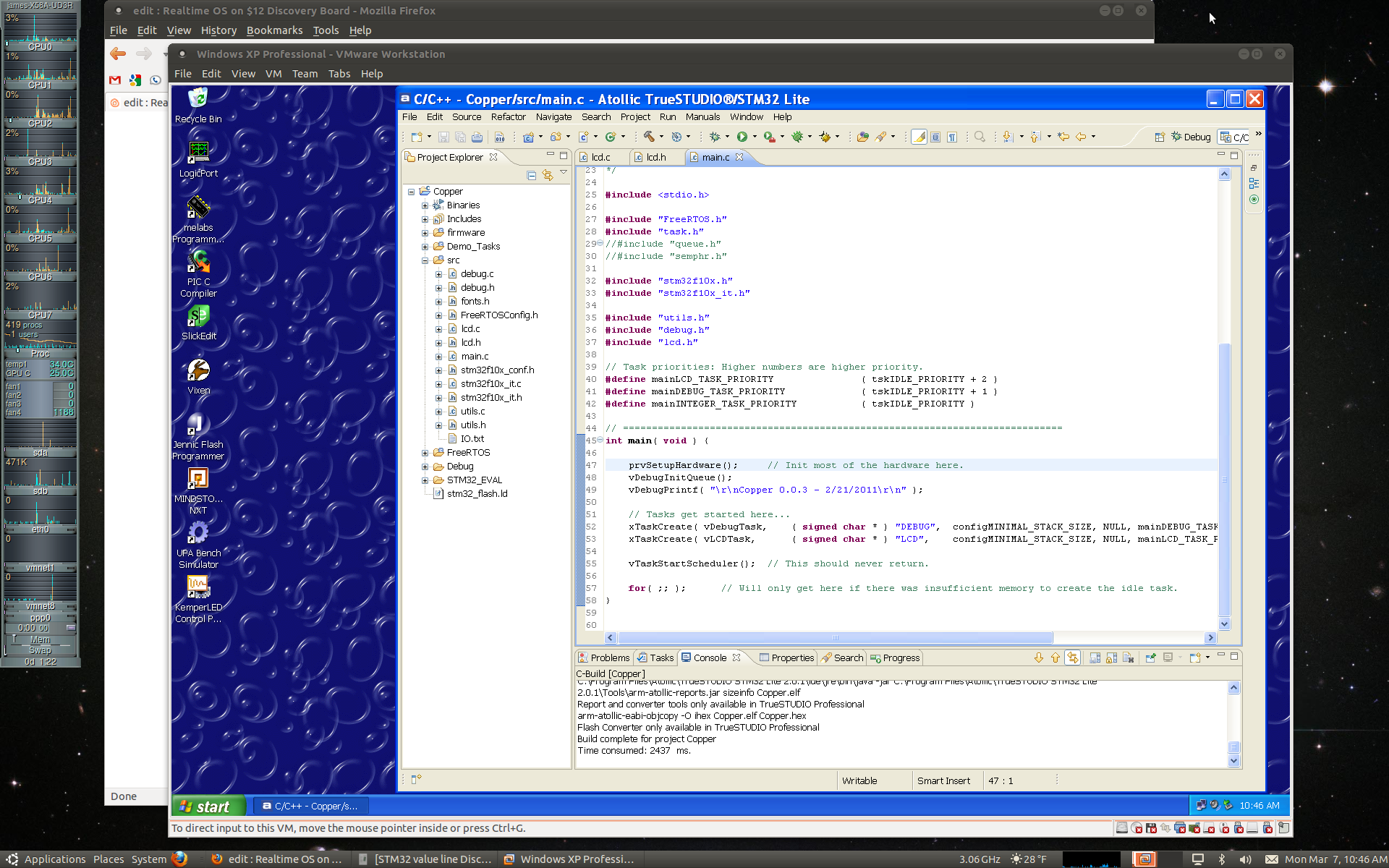Click the Open Perspective icon beside Debug

pos(1159,137)
